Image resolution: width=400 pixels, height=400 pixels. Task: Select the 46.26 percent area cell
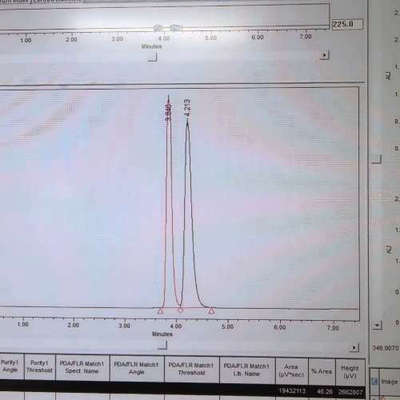point(322,392)
